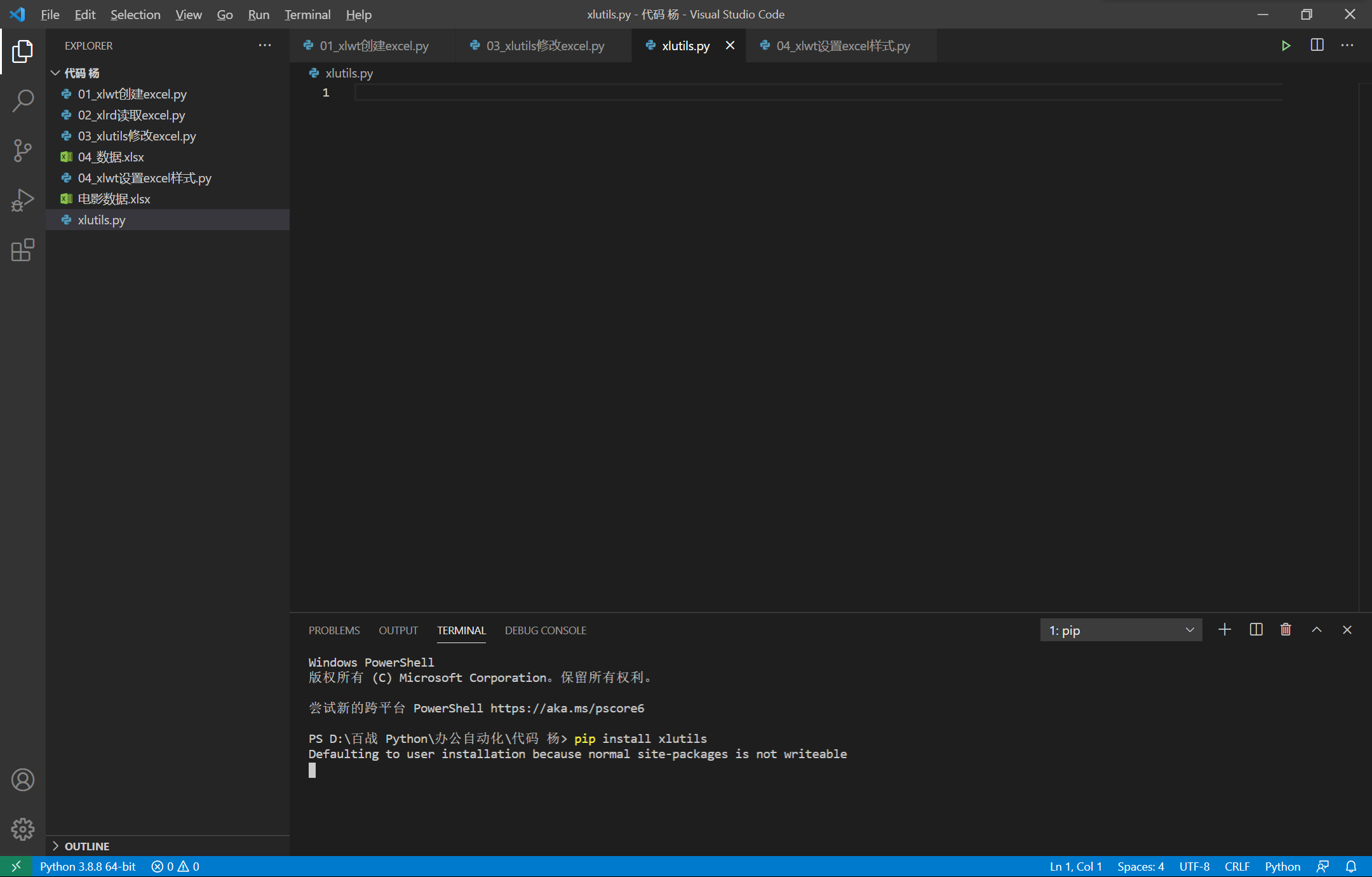Open the Go menu
The height and width of the screenshot is (877, 1372).
224,14
